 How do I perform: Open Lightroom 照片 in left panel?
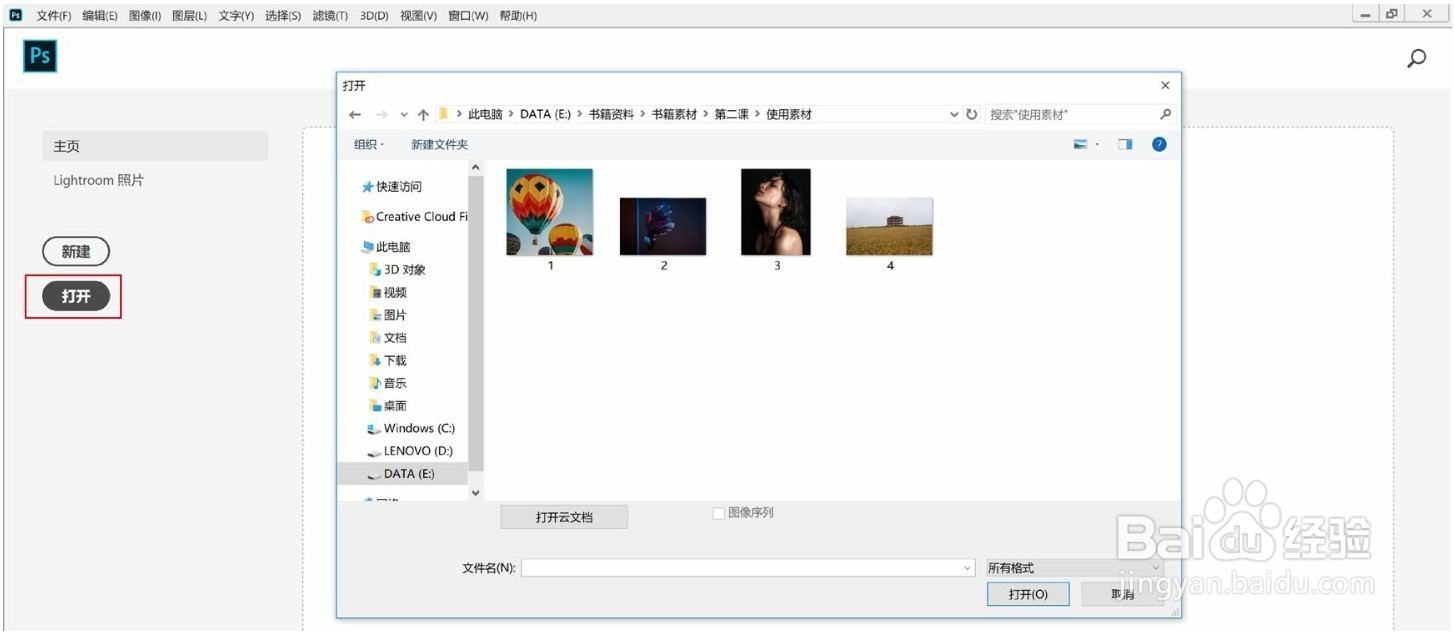click(99, 181)
